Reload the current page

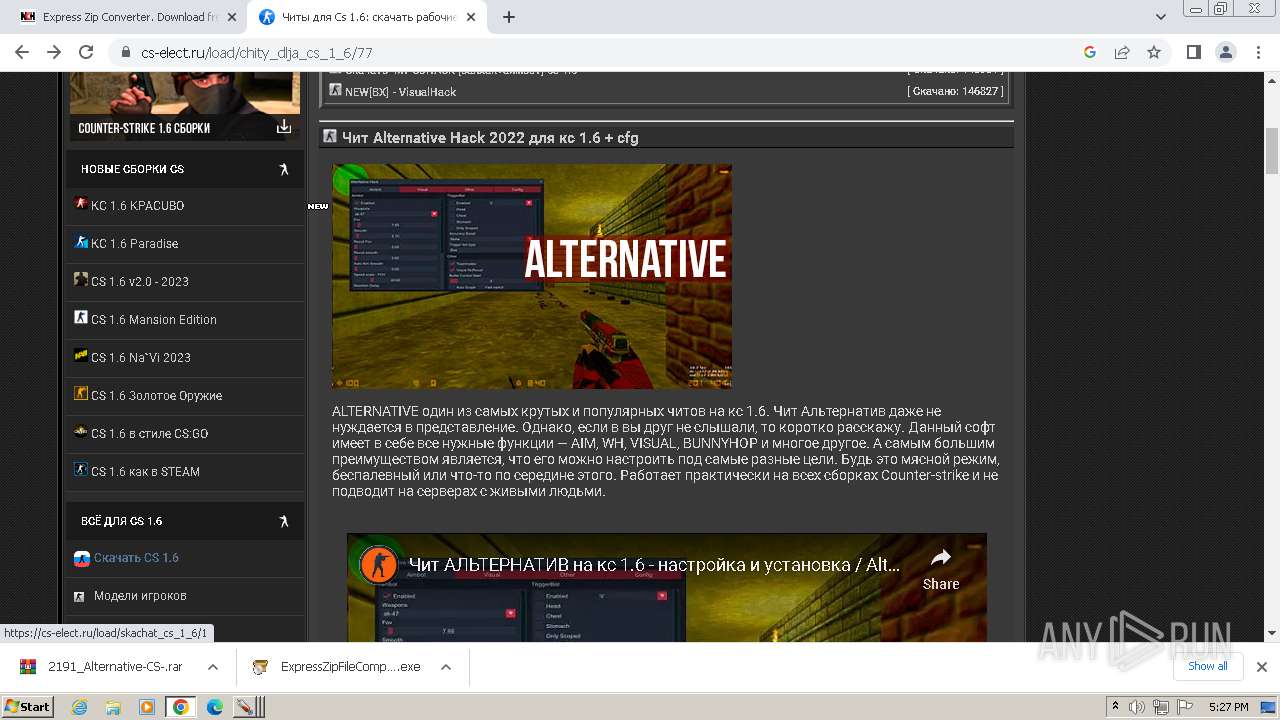(86, 52)
